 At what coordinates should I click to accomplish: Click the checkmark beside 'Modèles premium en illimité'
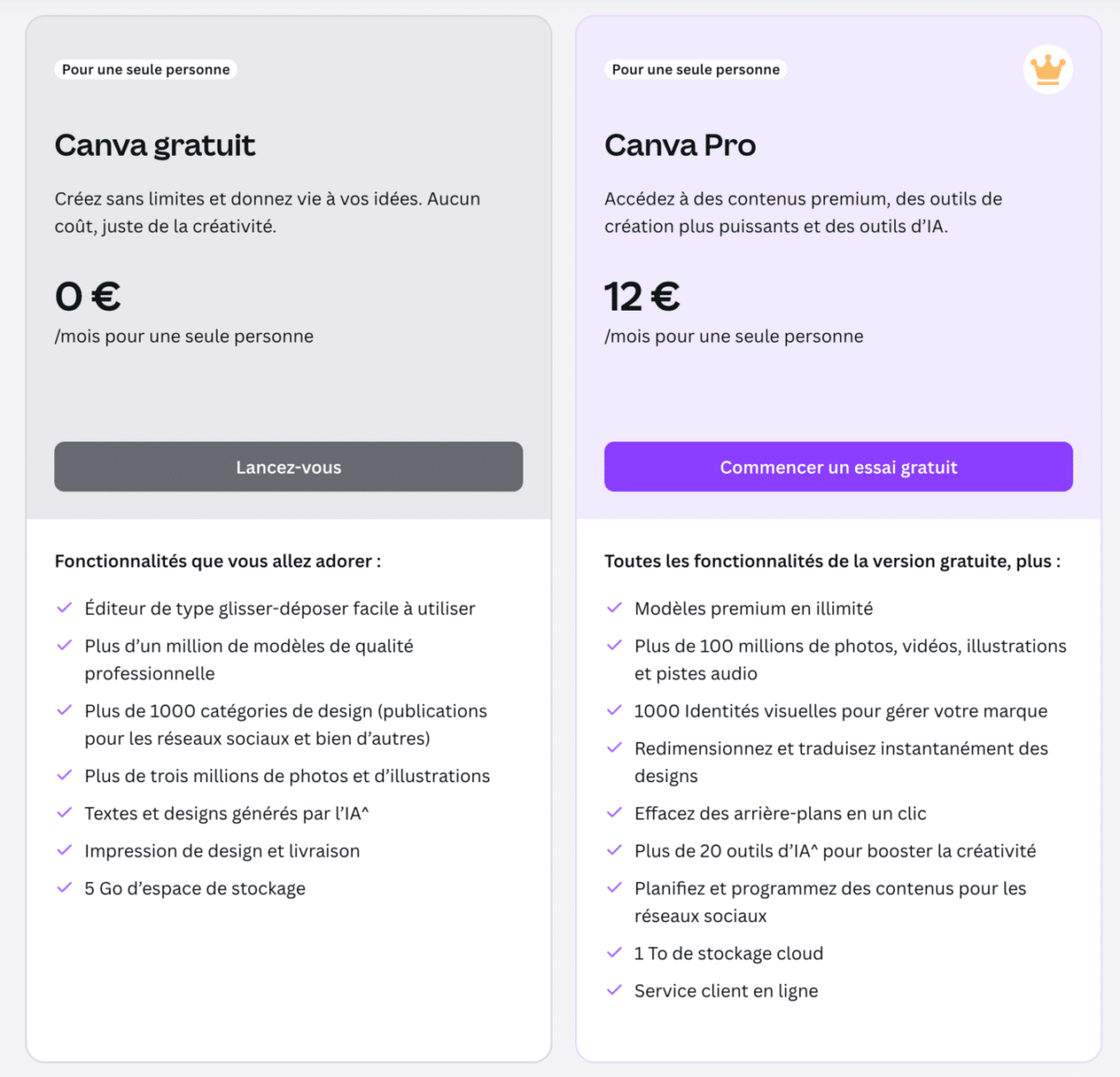[614, 608]
